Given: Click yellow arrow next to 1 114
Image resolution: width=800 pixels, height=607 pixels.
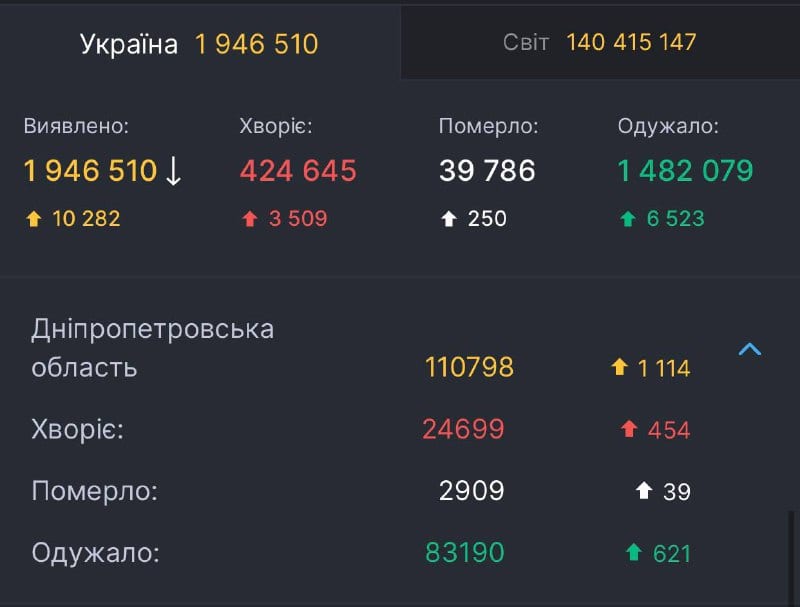Looking at the screenshot, I should point(619,367).
